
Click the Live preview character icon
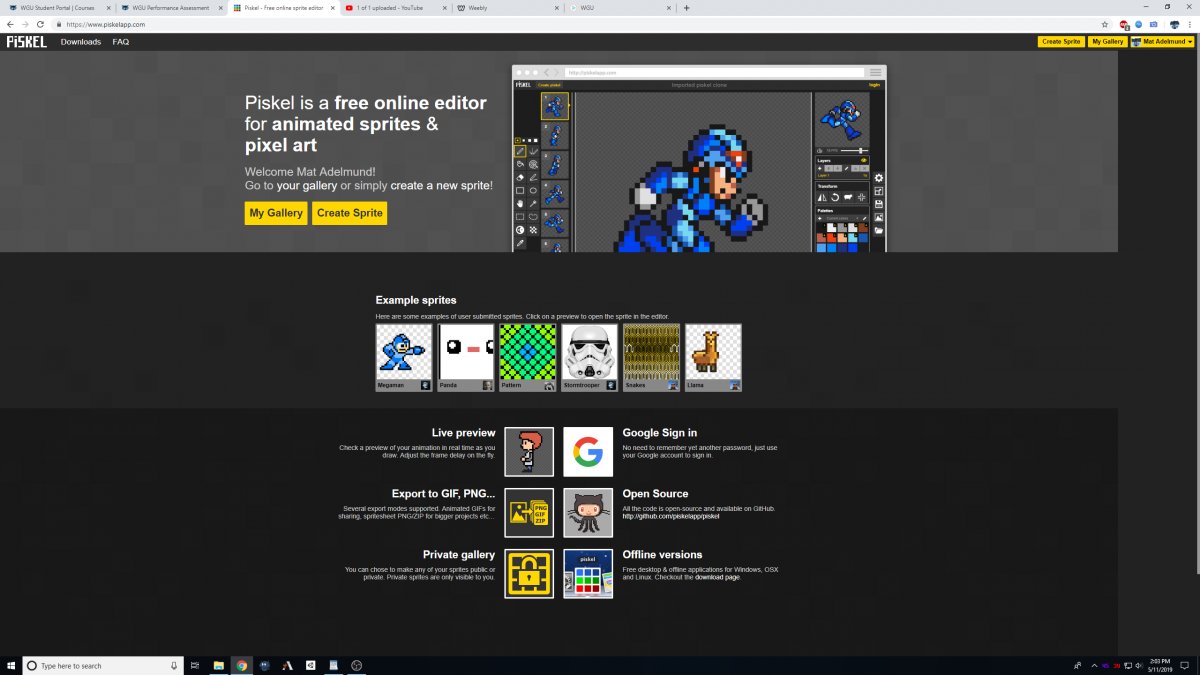[x=529, y=452]
